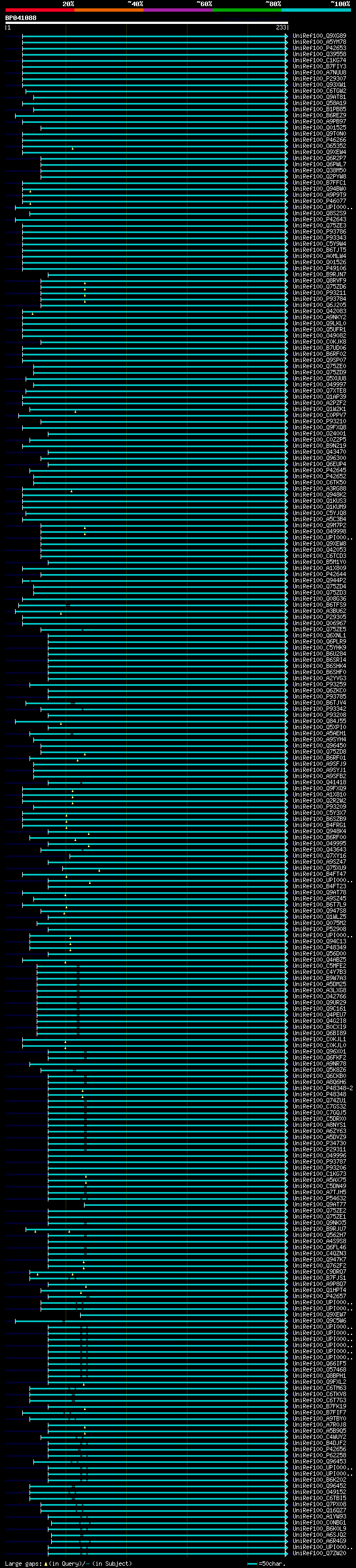Open hit UniRef100_P29307

319,78
